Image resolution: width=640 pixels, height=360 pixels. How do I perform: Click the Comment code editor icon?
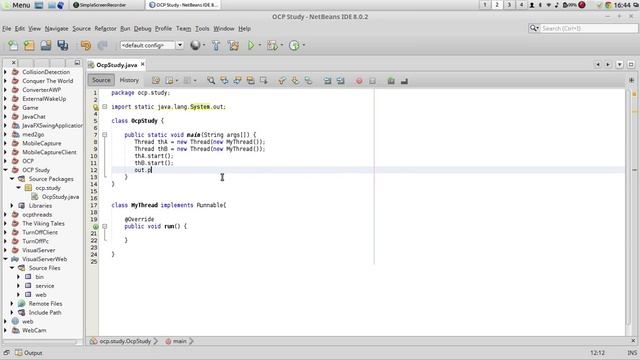[x=391, y=81]
